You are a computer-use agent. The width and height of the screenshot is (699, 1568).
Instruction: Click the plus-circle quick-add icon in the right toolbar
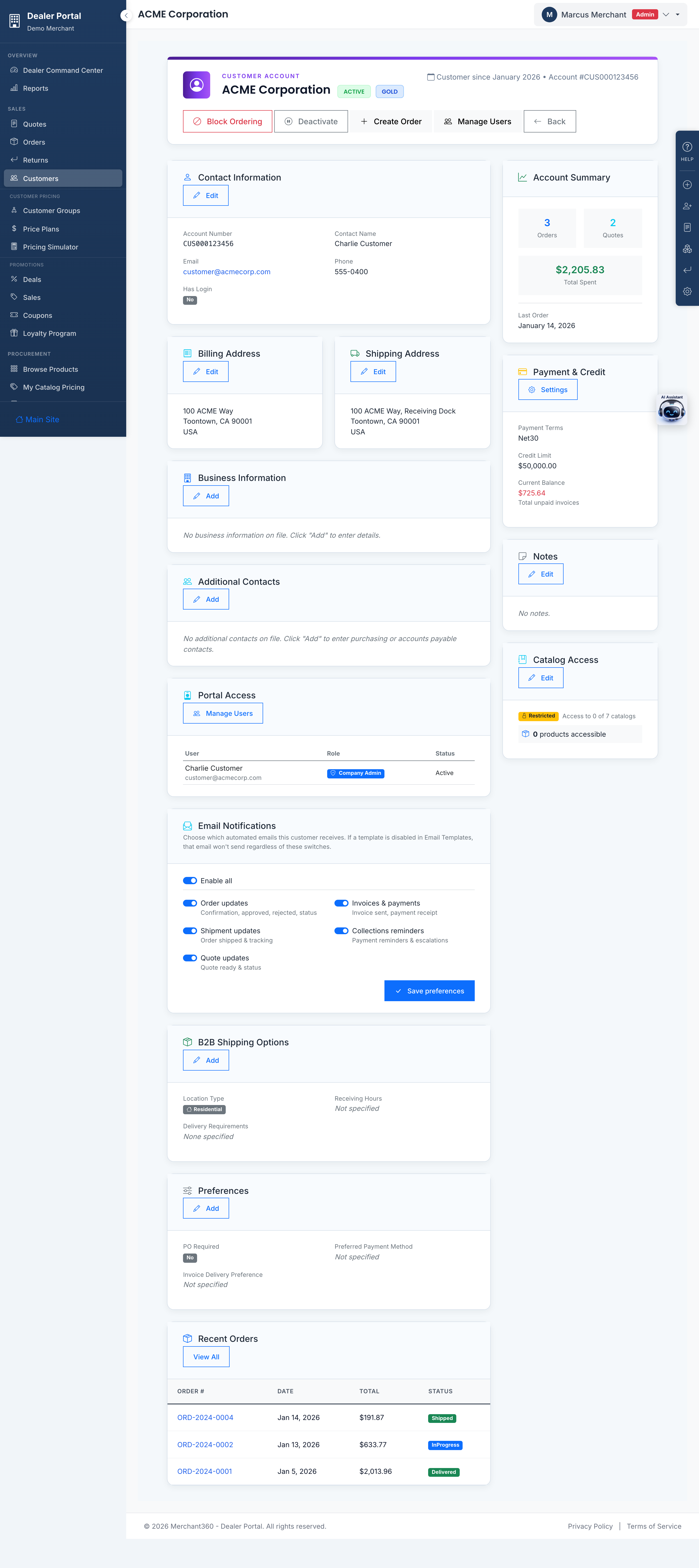tap(687, 184)
